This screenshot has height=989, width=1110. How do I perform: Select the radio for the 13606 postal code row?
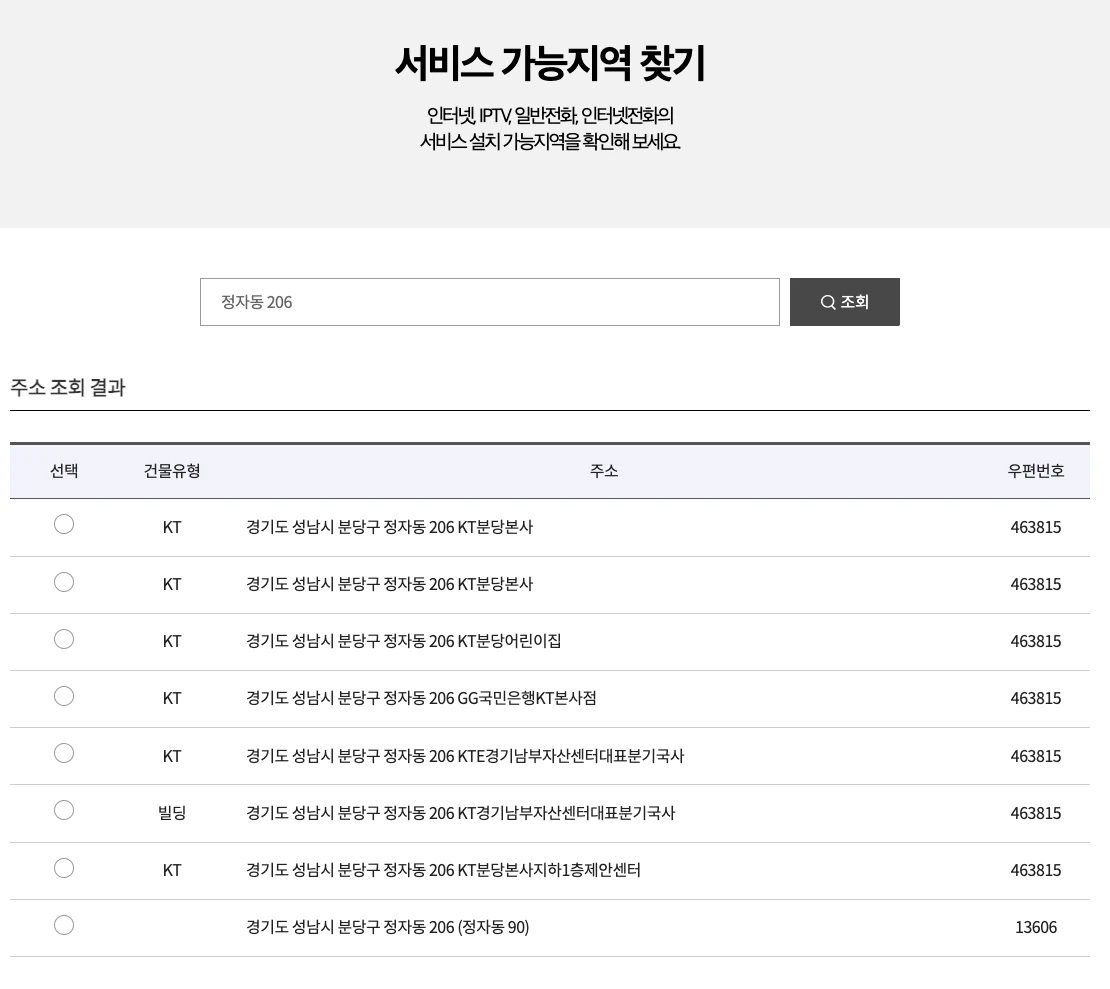[x=64, y=925]
